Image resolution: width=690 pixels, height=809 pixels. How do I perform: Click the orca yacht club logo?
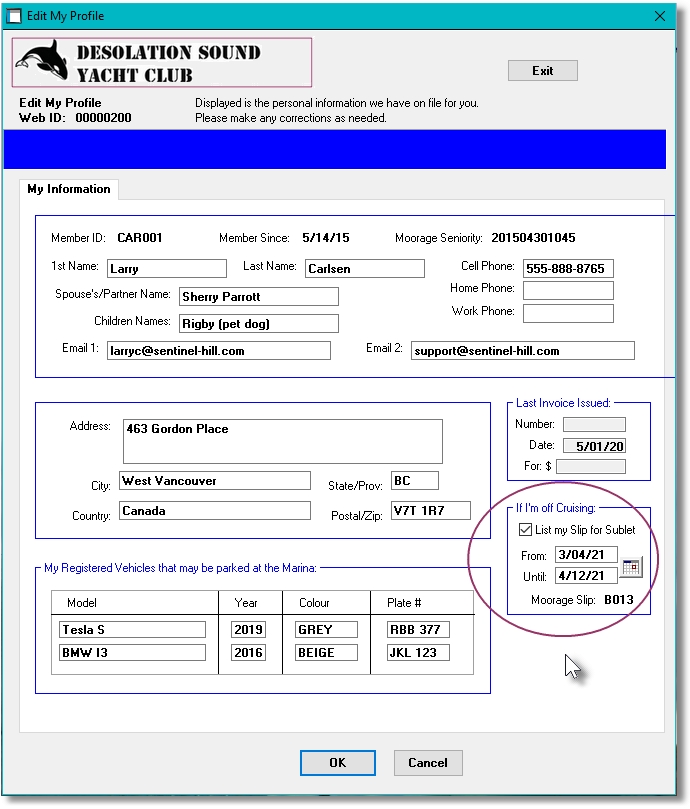point(162,62)
